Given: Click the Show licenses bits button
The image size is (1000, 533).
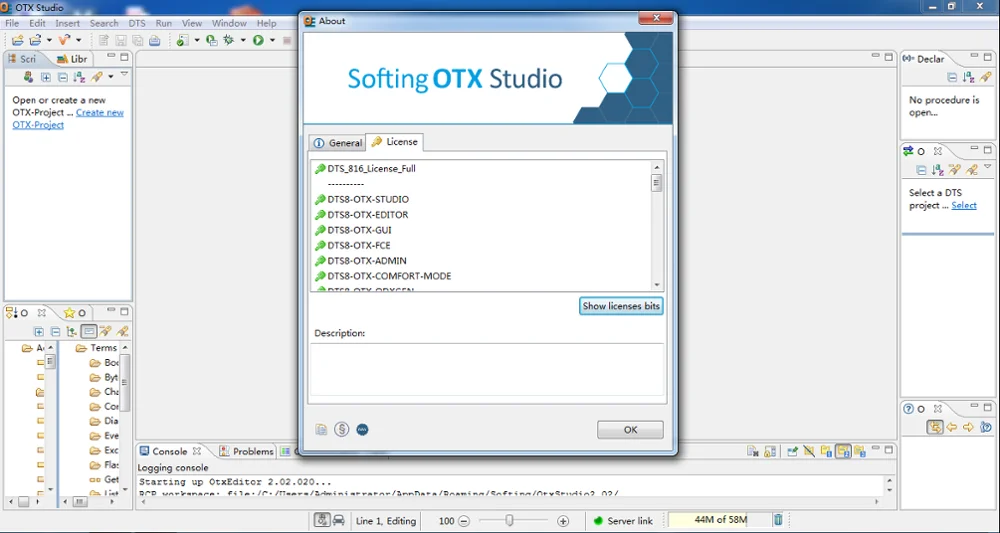Looking at the screenshot, I should point(621,306).
